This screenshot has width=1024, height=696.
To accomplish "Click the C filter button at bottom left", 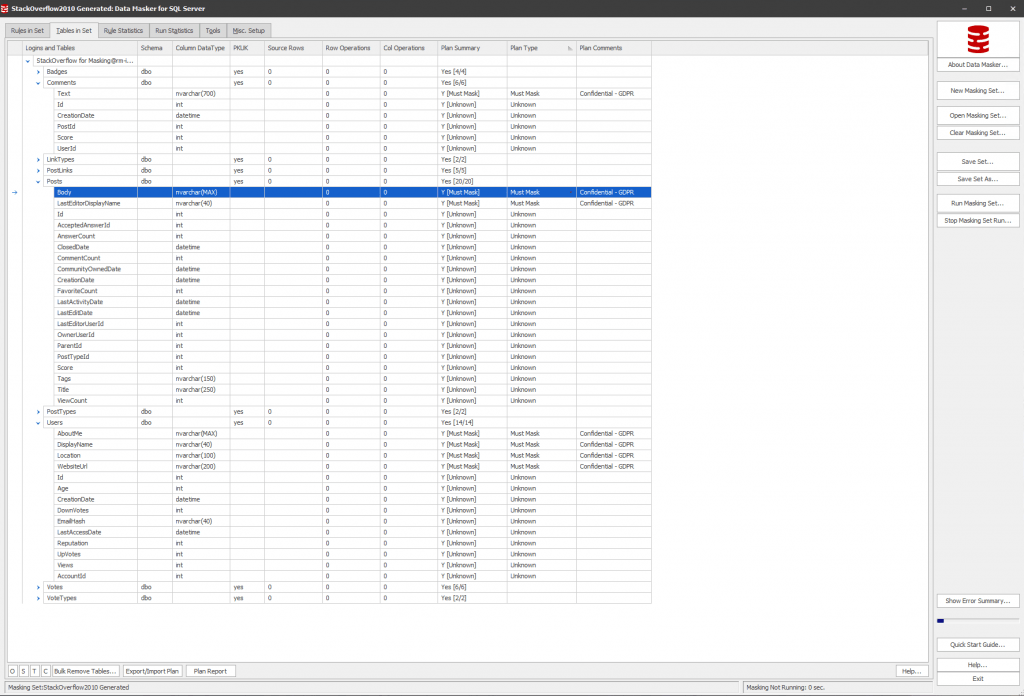I will [46, 671].
